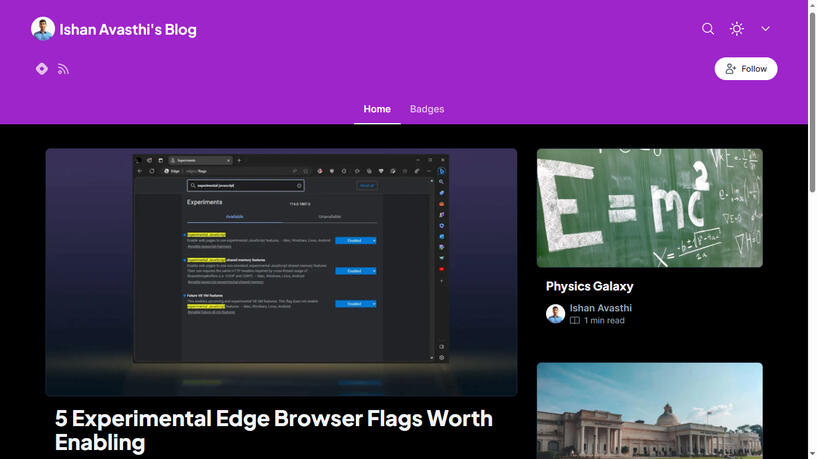Screen dimensions: 817x459
Task: Switch to the Badges tab
Action: coord(427,109)
